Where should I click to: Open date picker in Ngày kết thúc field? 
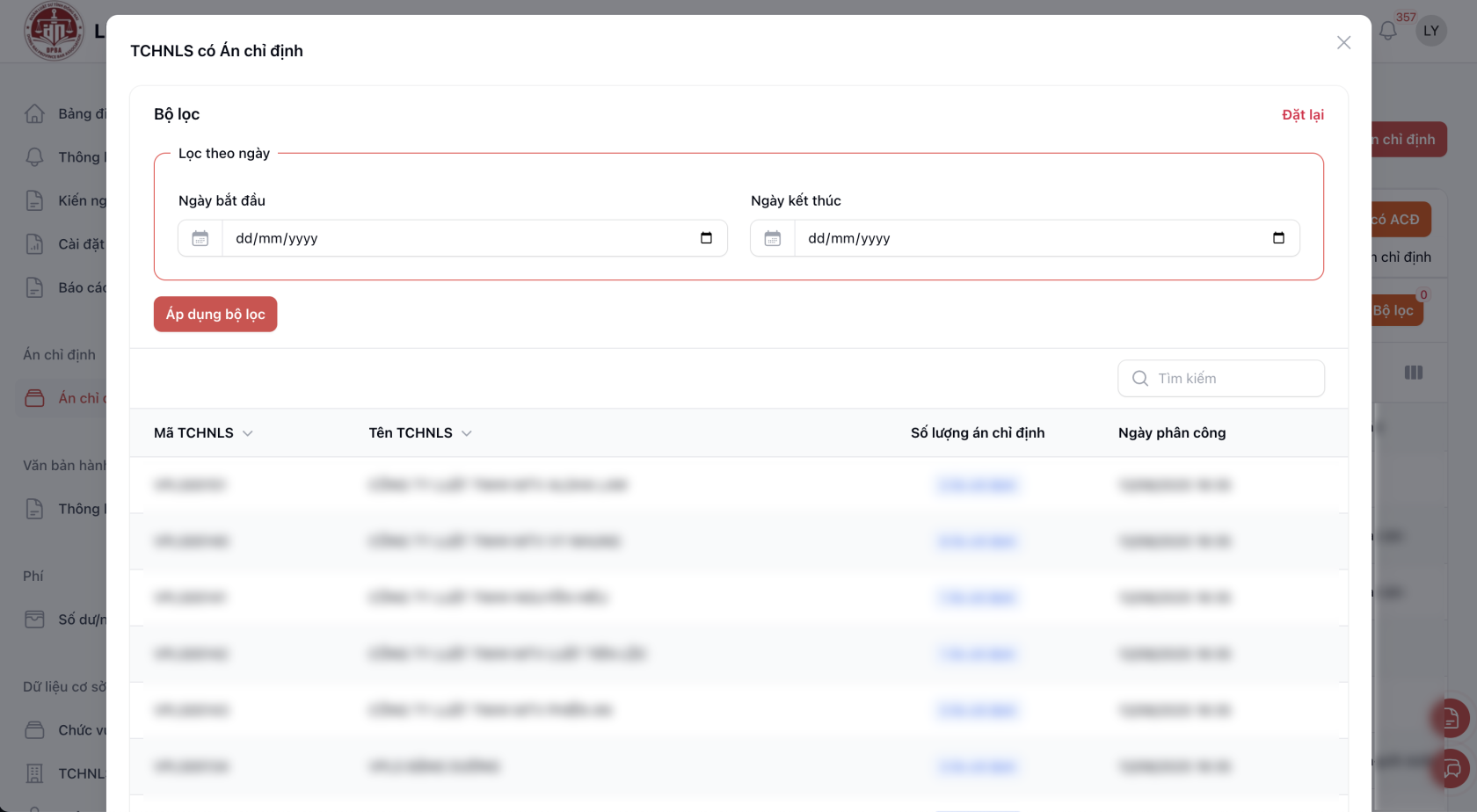click(x=1278, y=238)
